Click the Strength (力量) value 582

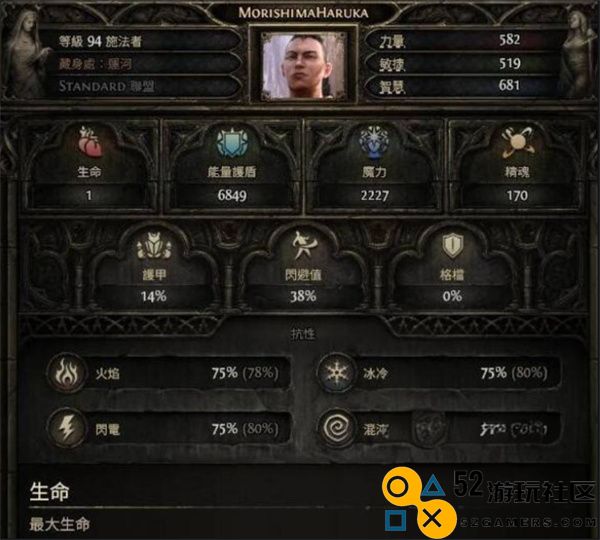pos(509,40)
